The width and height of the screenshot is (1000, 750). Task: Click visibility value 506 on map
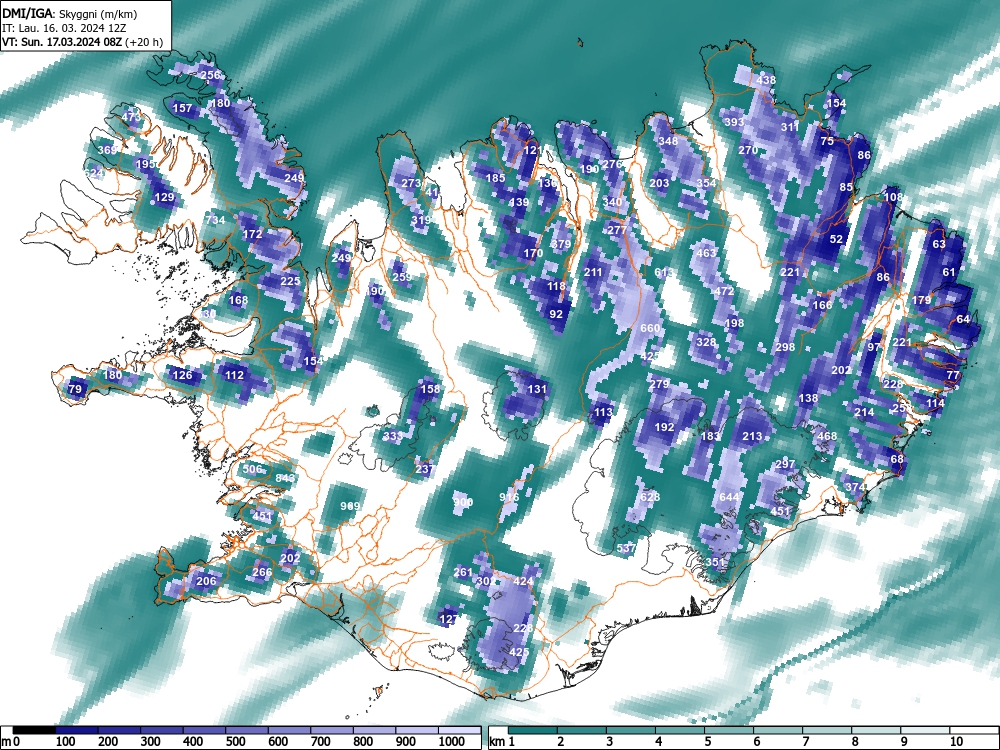[x=253, y=469]
